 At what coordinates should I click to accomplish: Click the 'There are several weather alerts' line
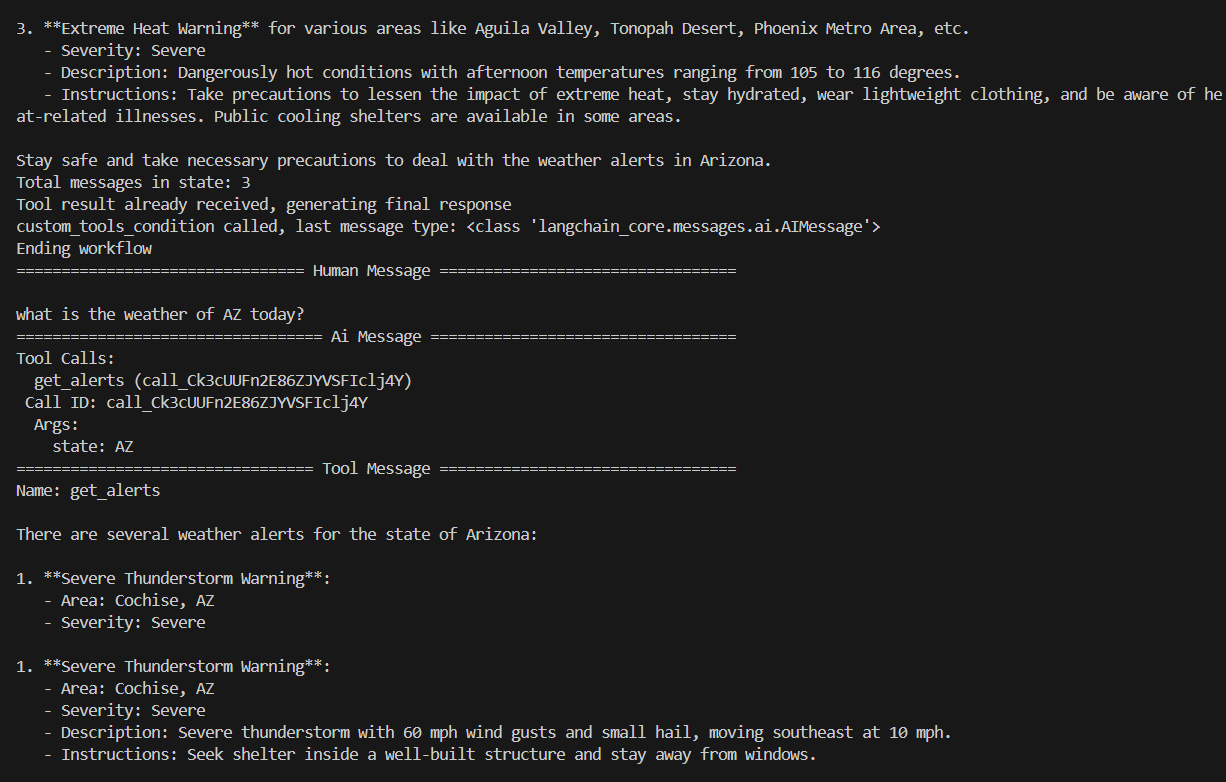coord(276,534)
